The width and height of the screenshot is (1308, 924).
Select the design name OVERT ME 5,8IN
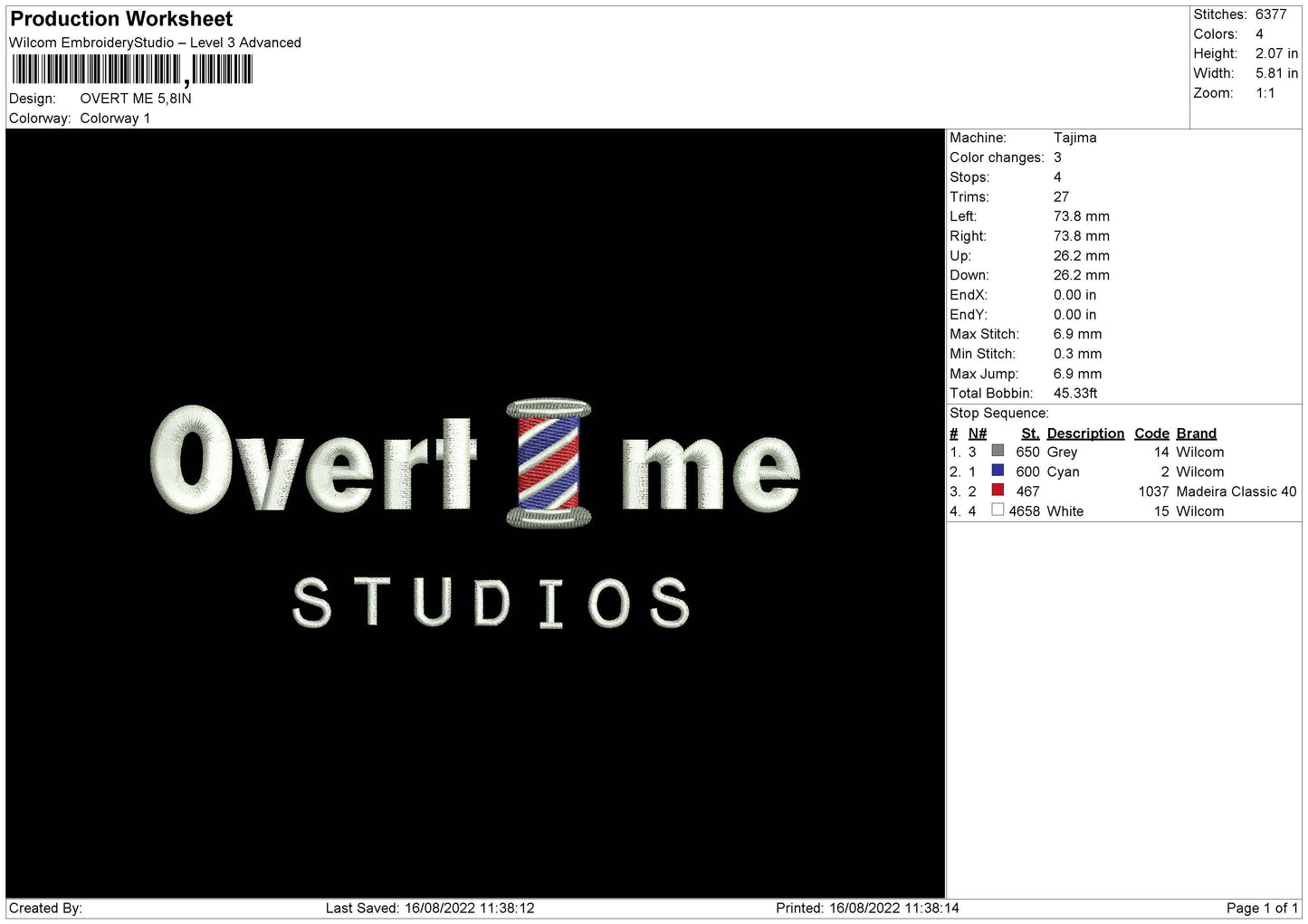[136, 99]
